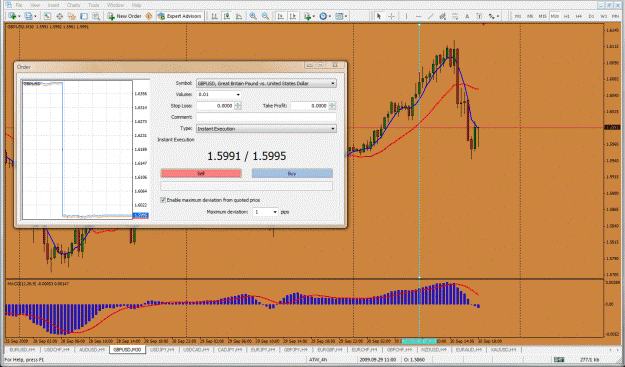Open the Templates toolbar icon
625x367 pixels.
tap(339, 16)
